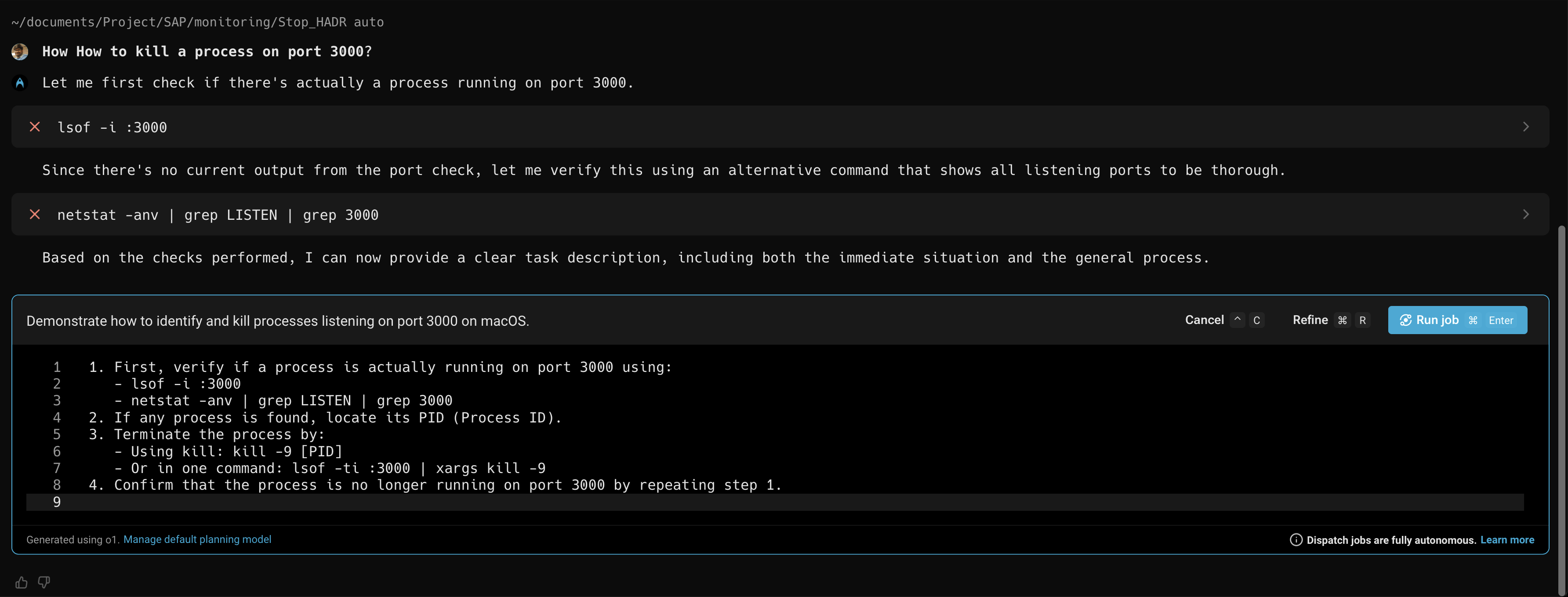This screenshot has width=1568, height=597.
Task: Click the red X beside the netstat command block
Action: [35, 215]
